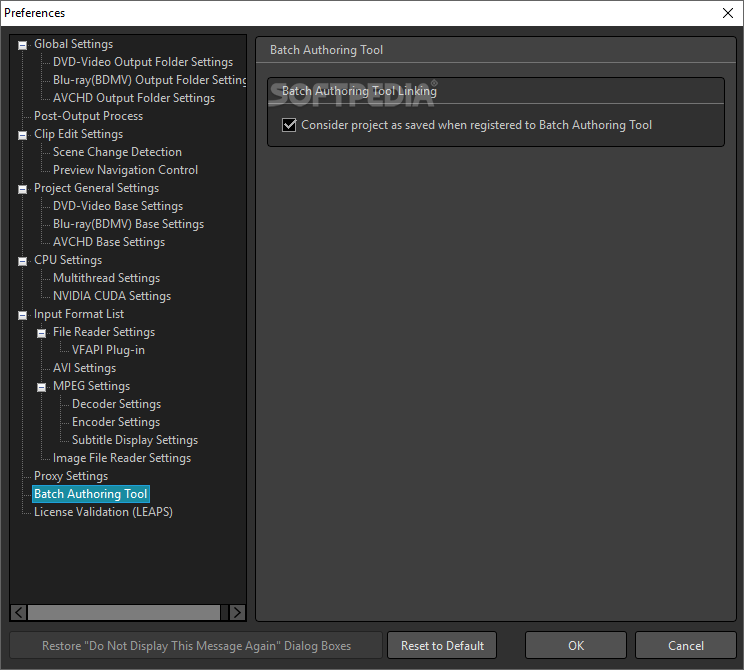Viewport: 744px width, 670px height.
Task: Select File Reader Settings label
Action: pyautogui.click(x=104, y=333)
